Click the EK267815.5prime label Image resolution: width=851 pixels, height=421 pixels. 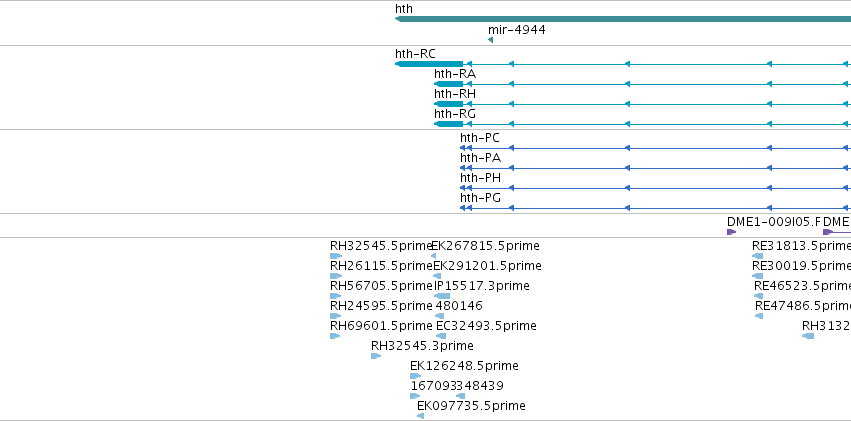(486, 246)
